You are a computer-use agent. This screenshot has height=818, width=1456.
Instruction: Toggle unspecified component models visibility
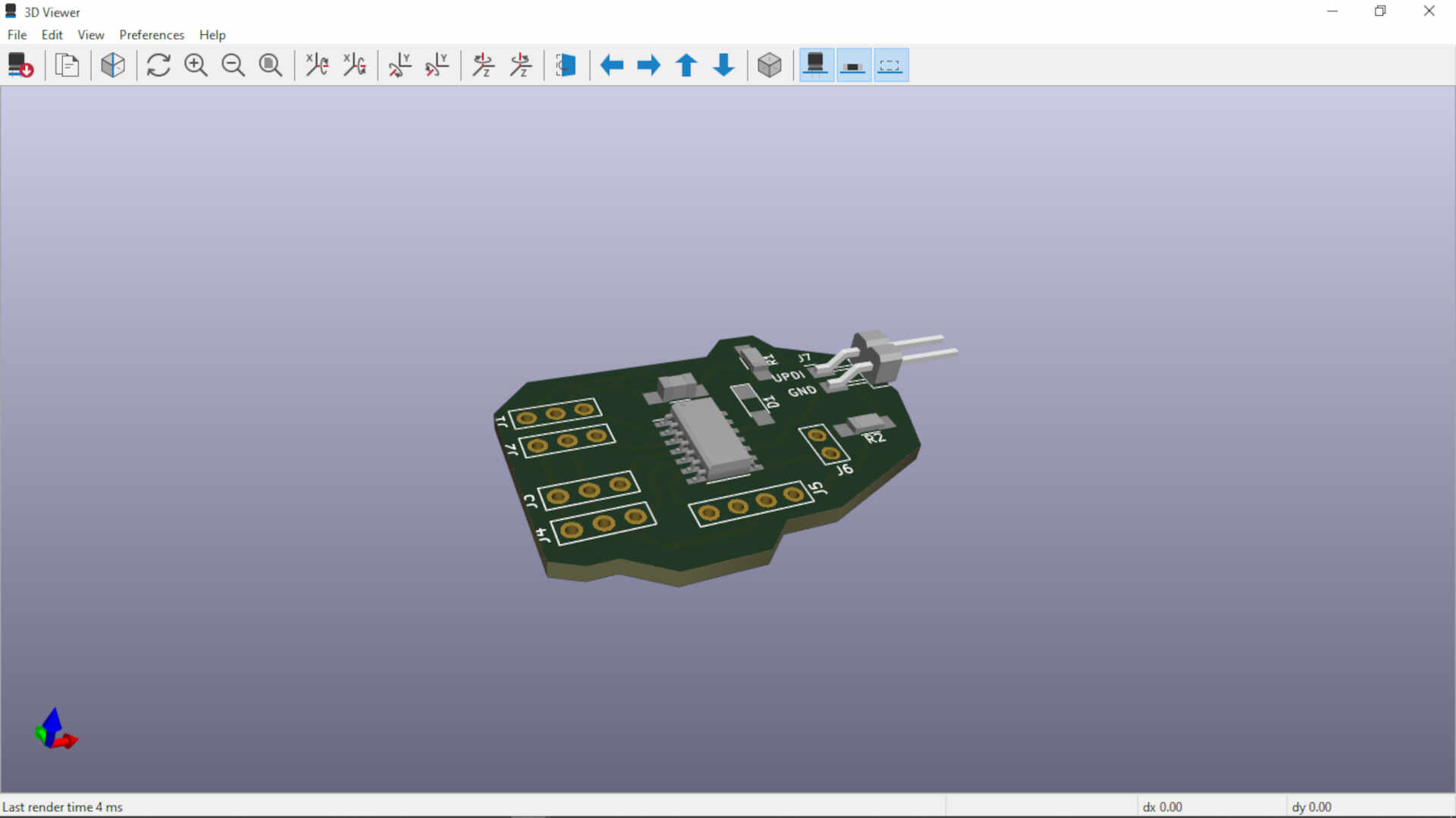[890, 65]
